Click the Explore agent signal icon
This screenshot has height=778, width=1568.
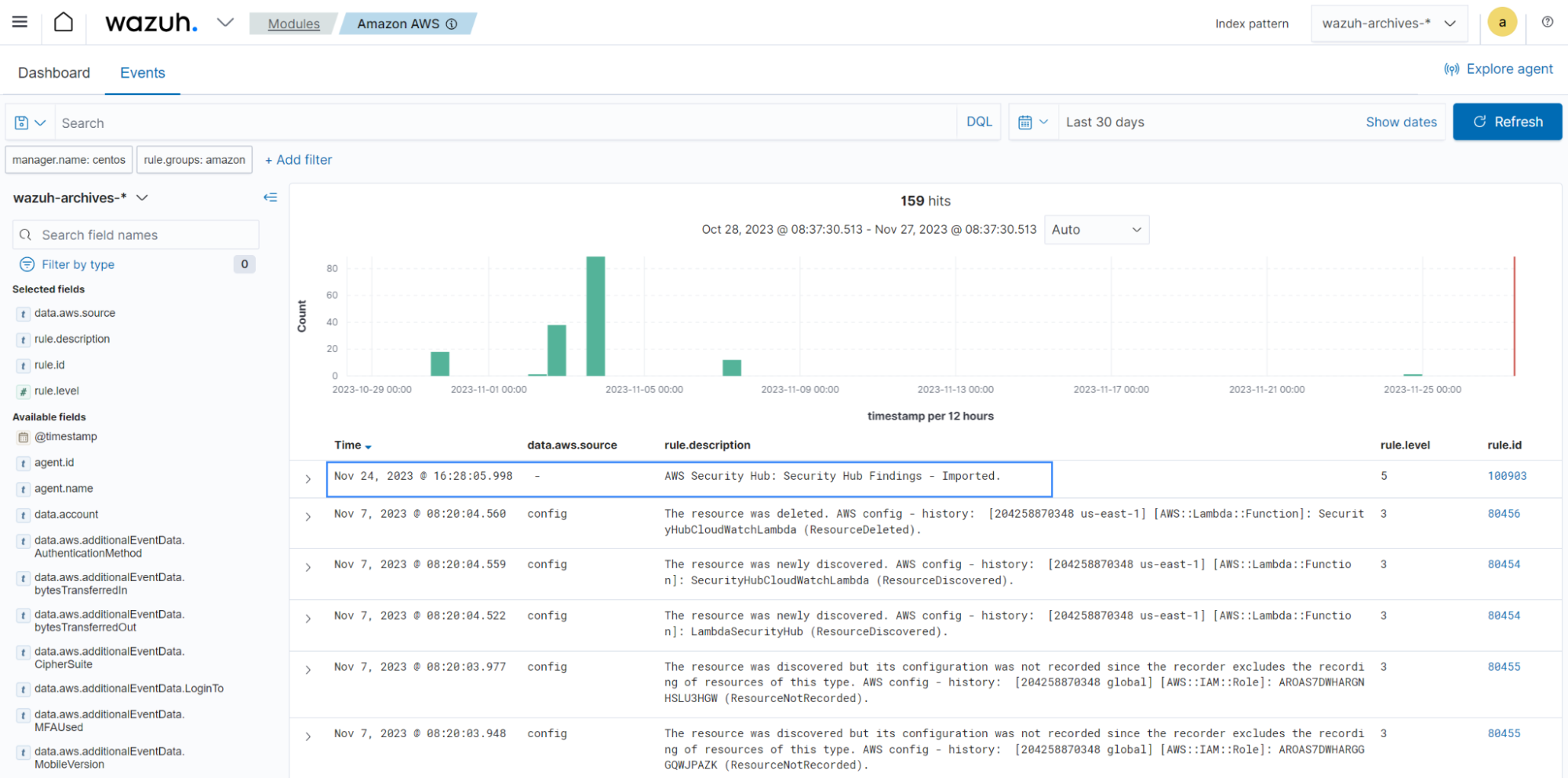[x=1452, y=69]
